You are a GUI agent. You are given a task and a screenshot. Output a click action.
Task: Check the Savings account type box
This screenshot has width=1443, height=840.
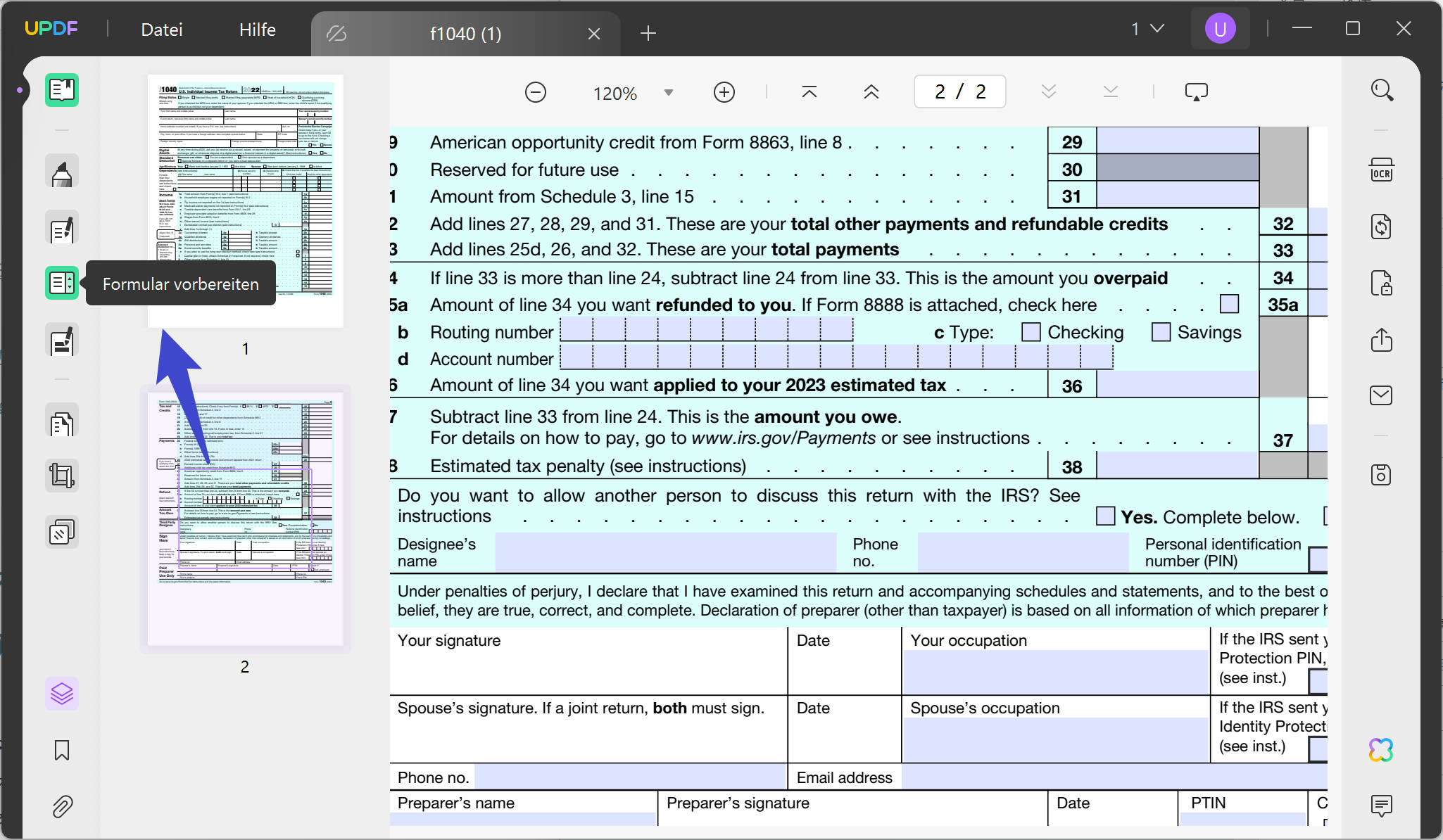tap(1160, 331)
